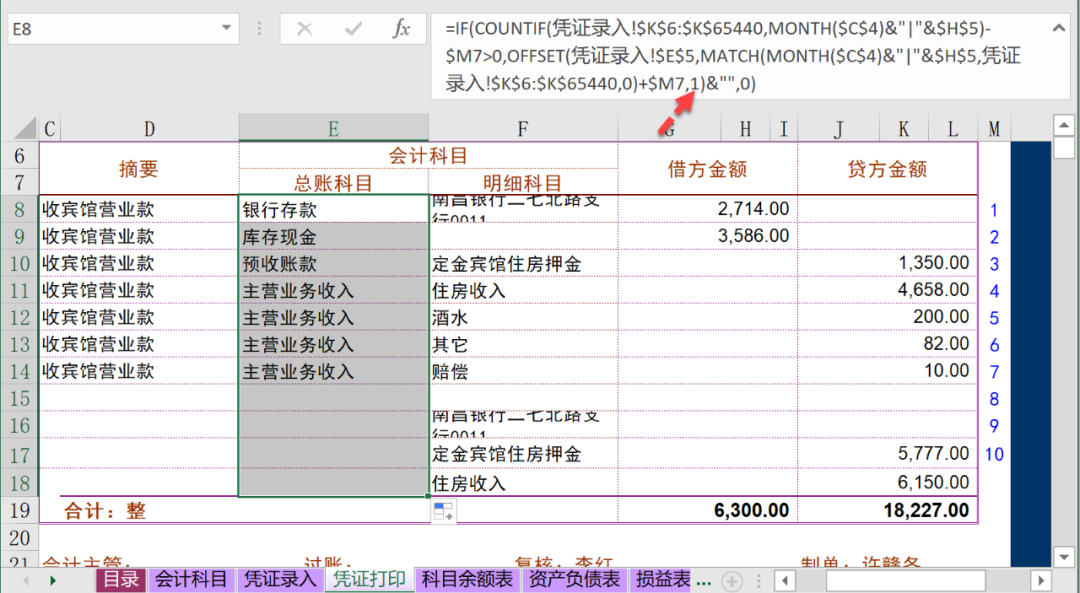Select column J header
Image resolution: width=1080 pixels, height=593 pixels.
(x=838, y=128)
